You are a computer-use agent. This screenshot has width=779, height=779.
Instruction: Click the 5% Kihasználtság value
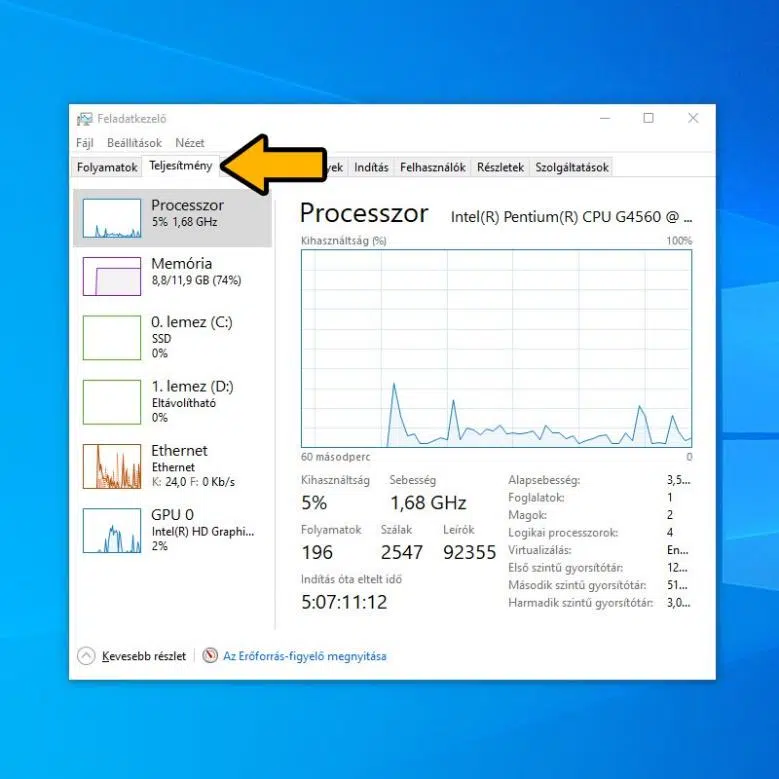pos(314,503)
